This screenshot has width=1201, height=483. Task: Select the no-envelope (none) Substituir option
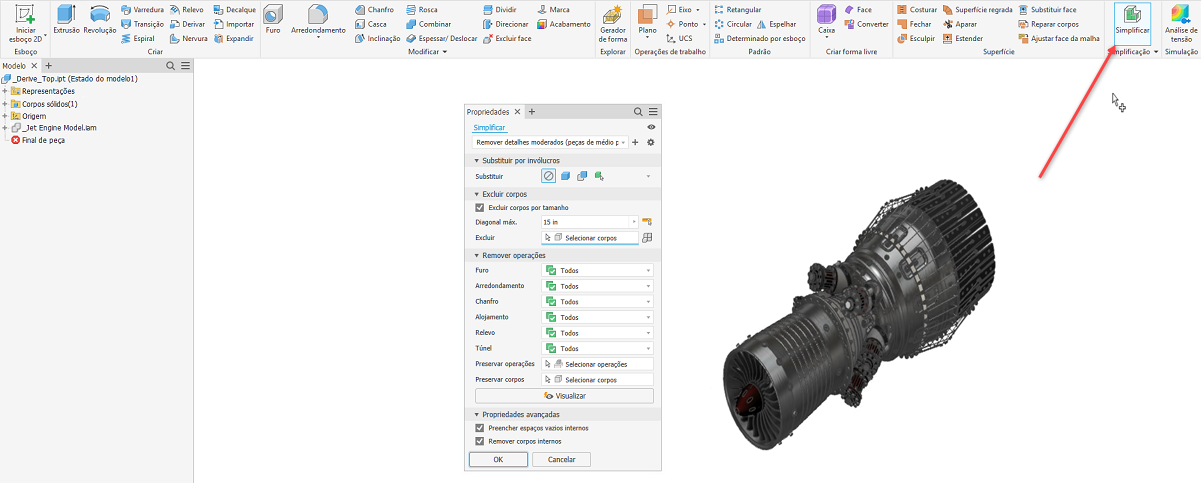[548, 176]
